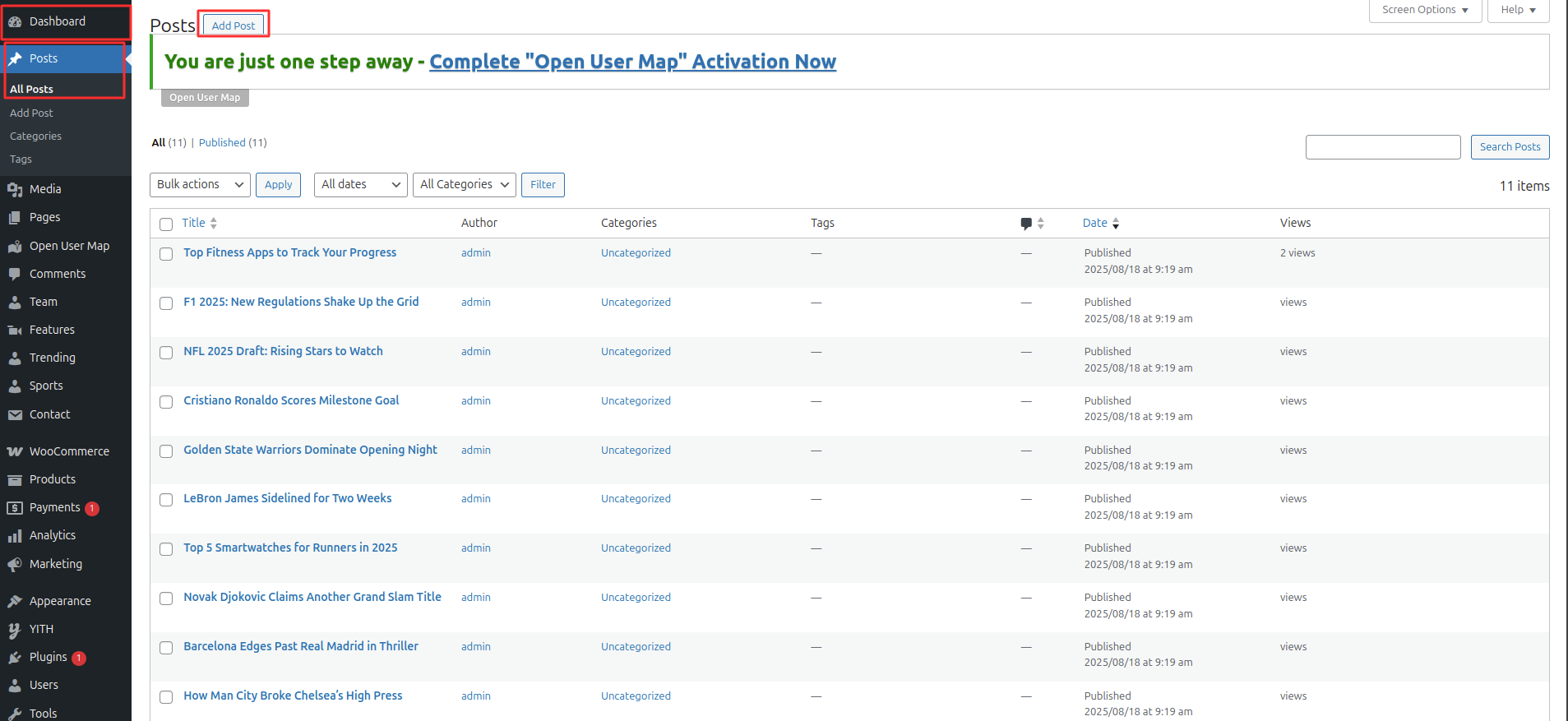This screenshot has width=1568, height=721.
Task: Click the Analytics bar chart icon
Action: (15, 536)
